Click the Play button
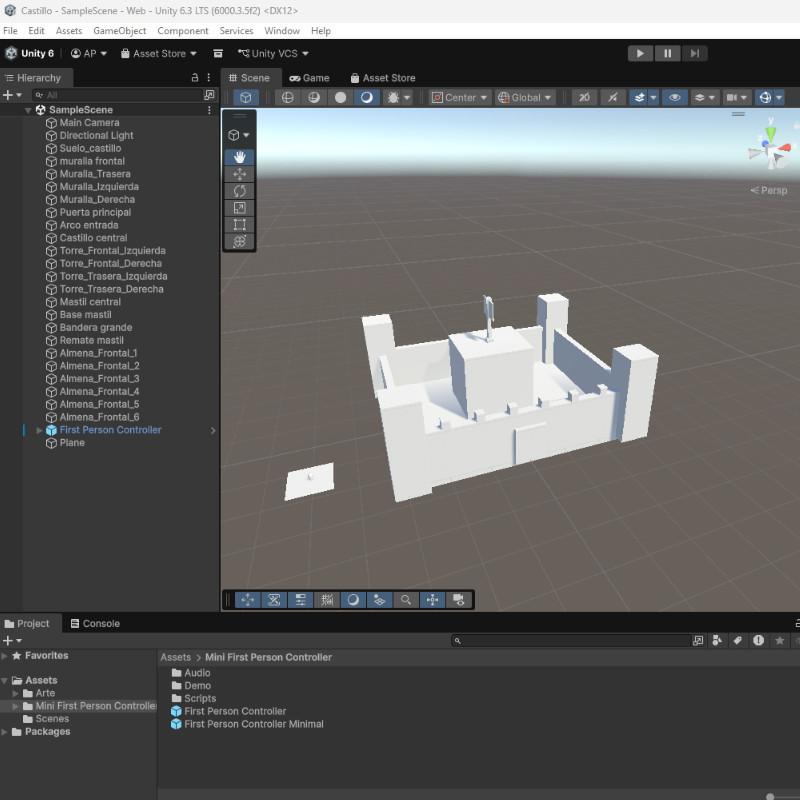 click(x=640, y=54)
